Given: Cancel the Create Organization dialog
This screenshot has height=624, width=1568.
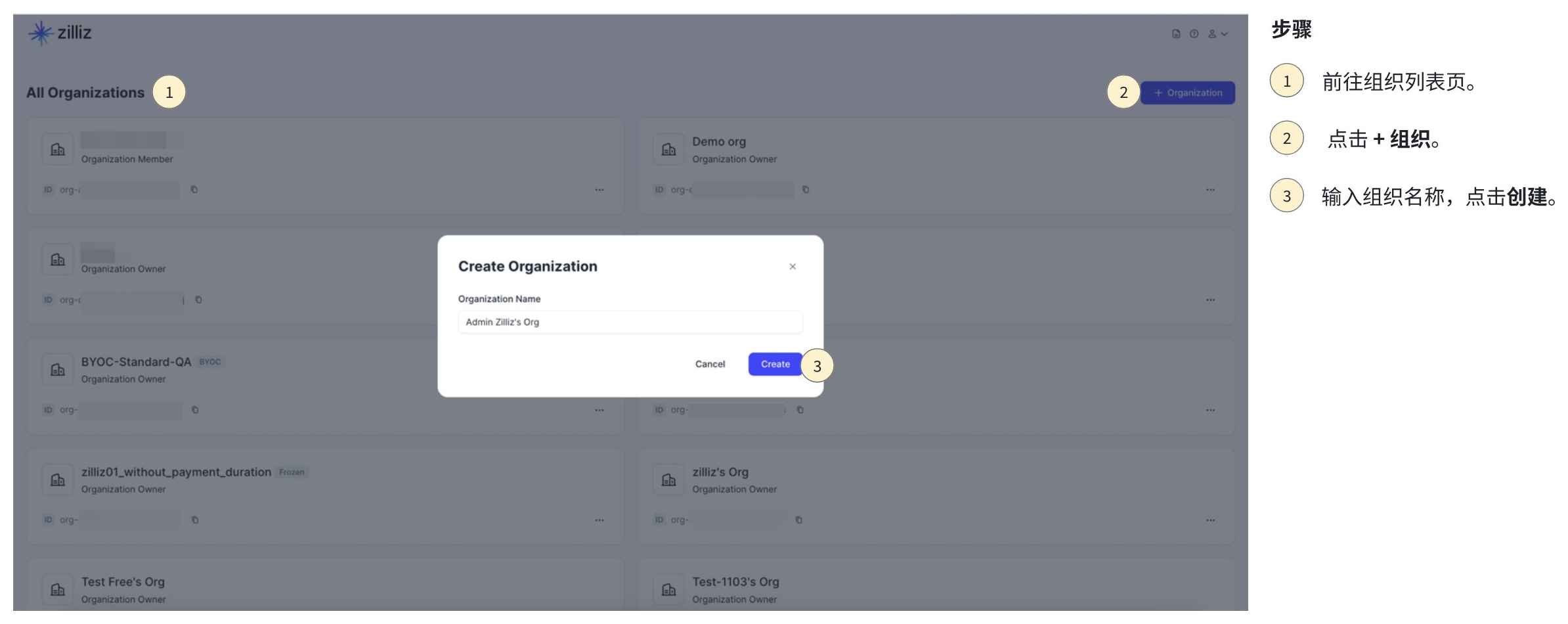Looking at the screenshot, I should (x=710, y=364).
